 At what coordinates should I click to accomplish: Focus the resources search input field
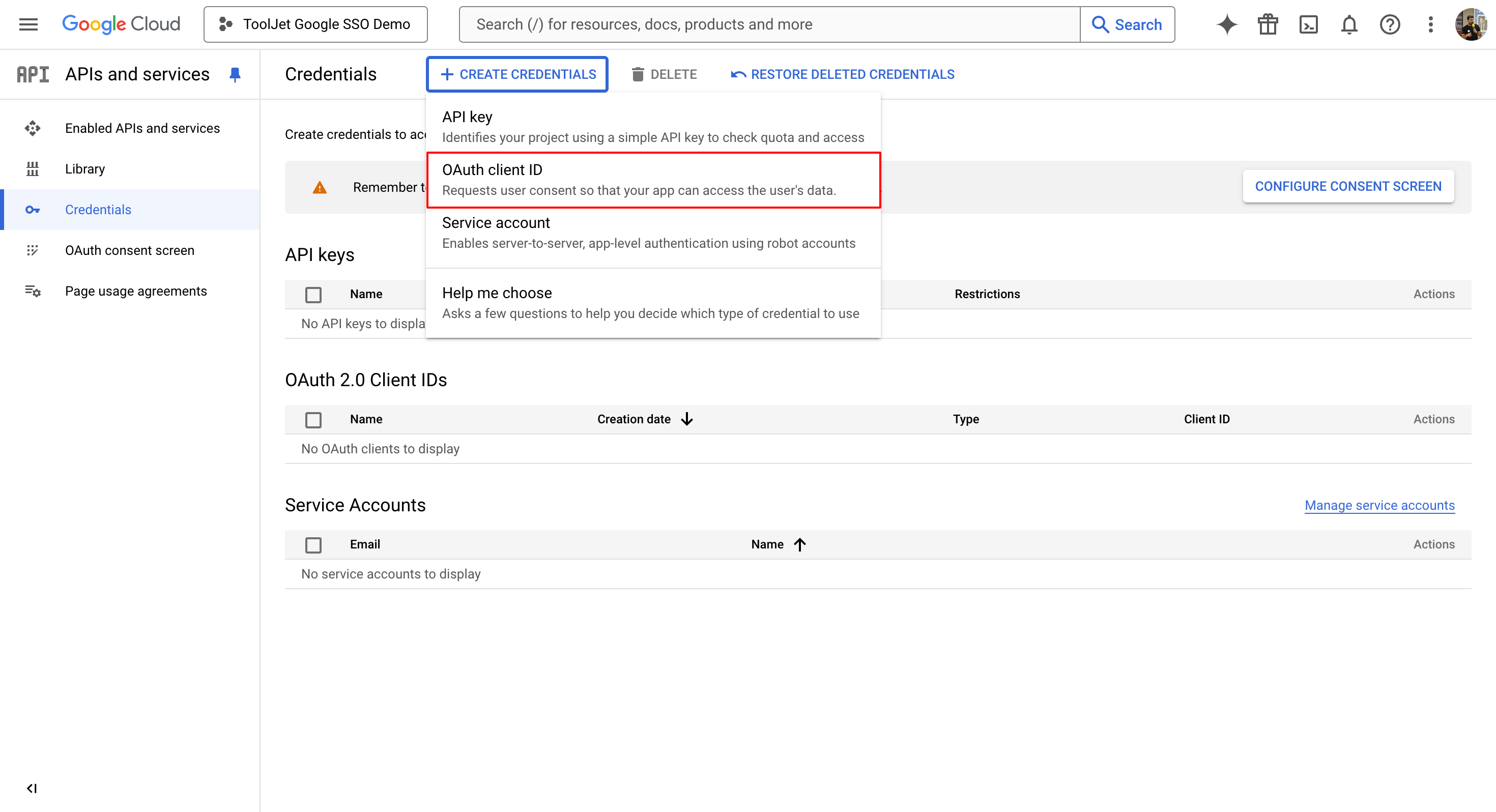[x=769, y=24]
